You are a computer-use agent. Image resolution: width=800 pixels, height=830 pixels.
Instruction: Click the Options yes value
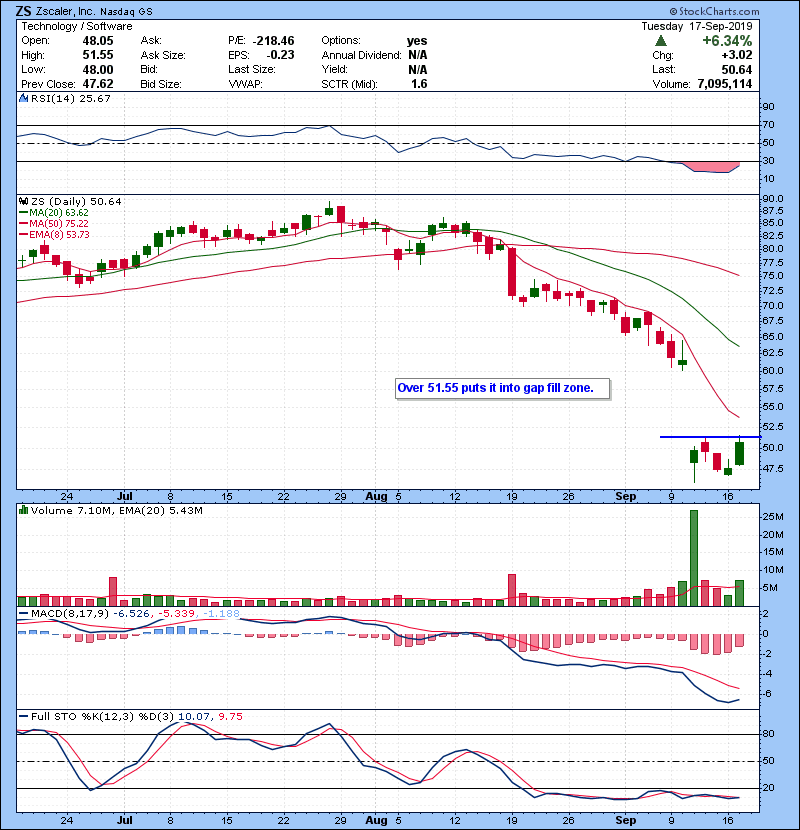[x=417, y=41]
